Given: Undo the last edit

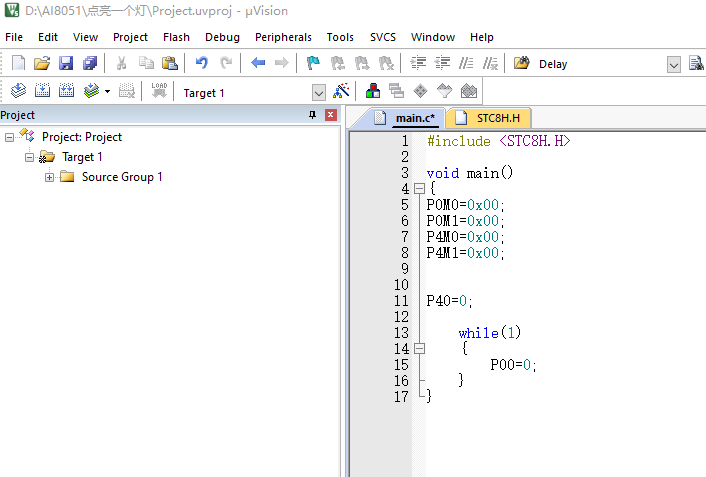Looking at the screenshot, I should (x=201, y=63).
